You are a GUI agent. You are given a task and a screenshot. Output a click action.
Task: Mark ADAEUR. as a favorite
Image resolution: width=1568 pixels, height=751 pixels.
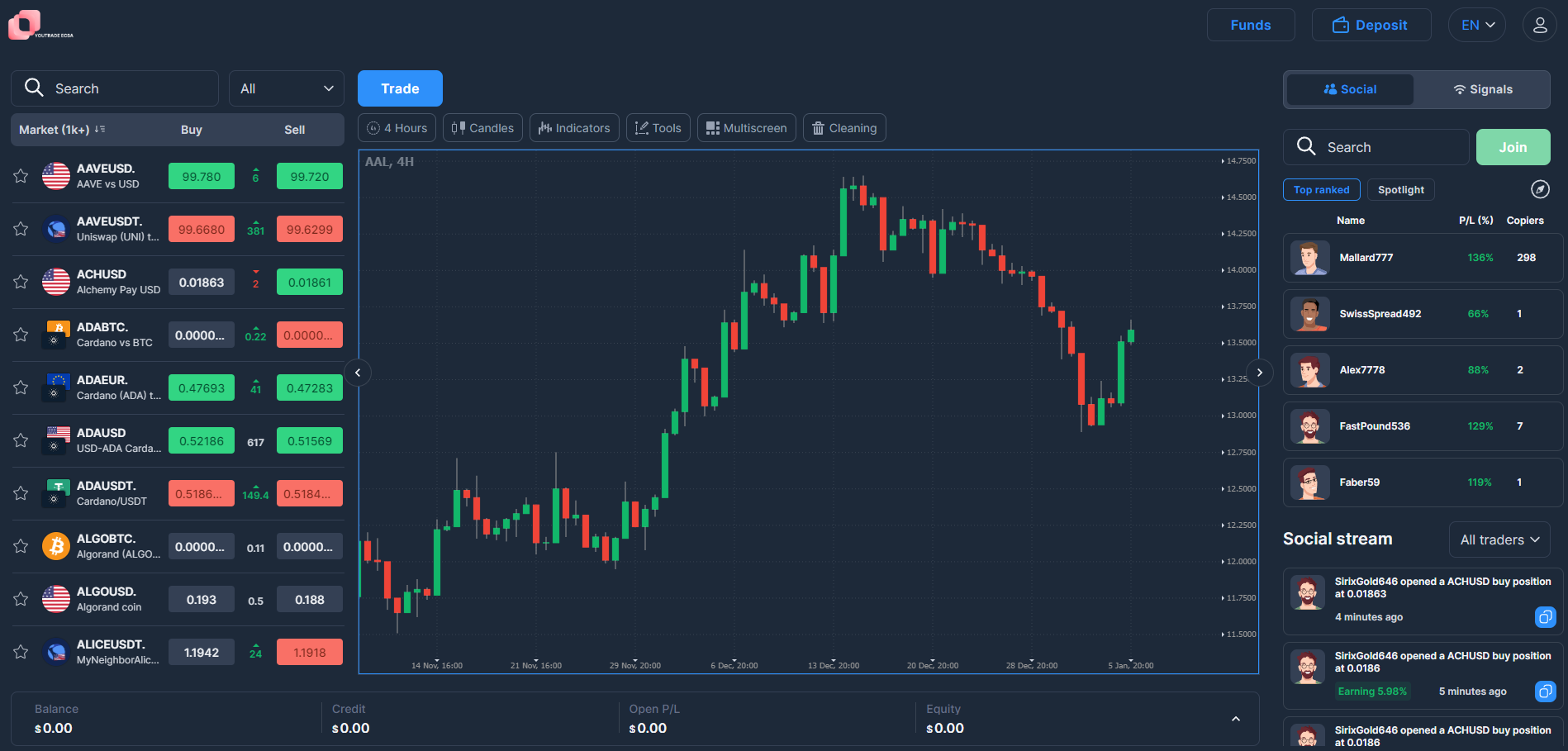(21, 387)
